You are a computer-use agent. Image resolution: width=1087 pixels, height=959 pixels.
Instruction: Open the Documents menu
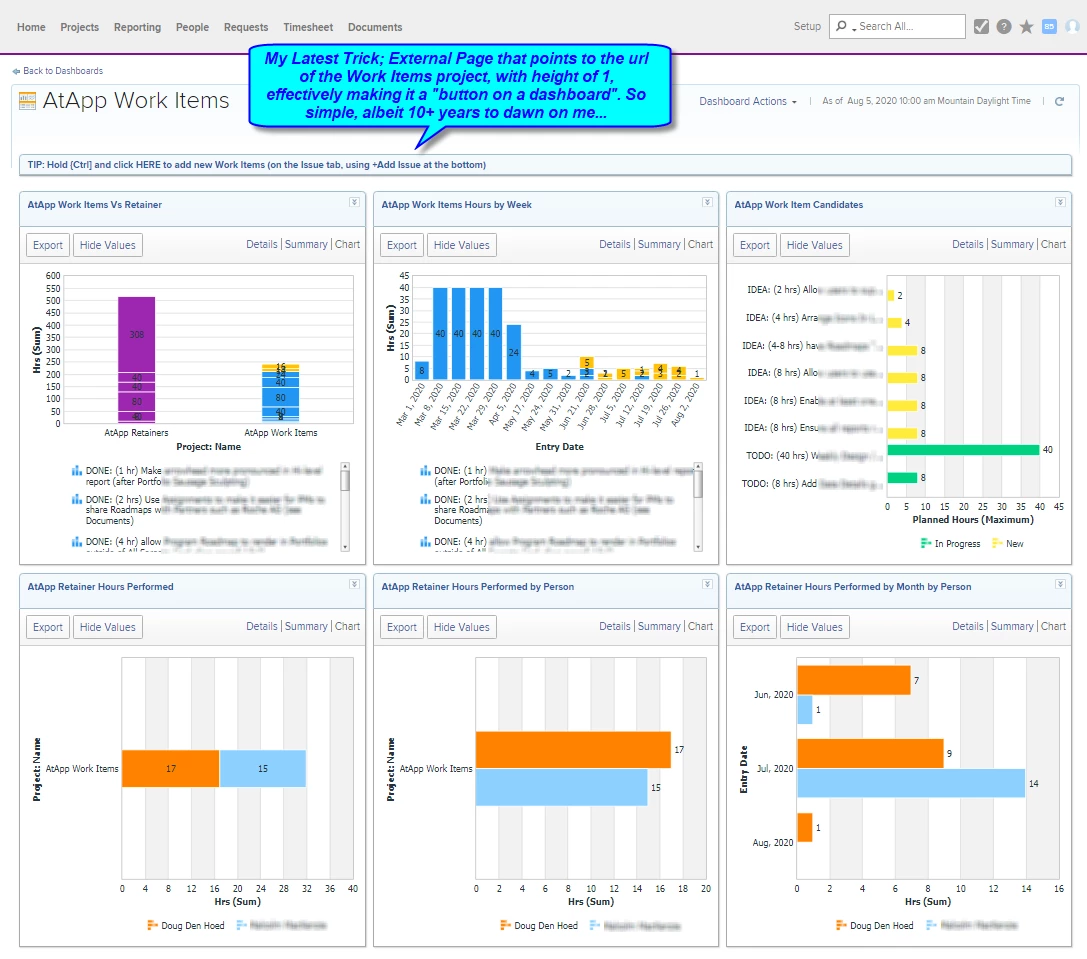375,27
